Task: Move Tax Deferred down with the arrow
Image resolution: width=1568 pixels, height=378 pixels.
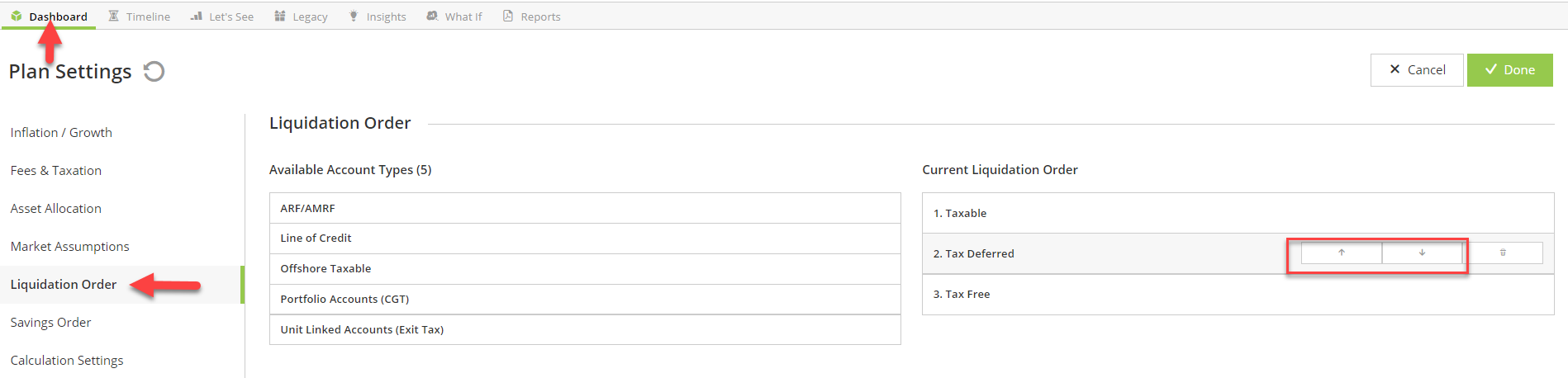Action: (x=1422, y=253)
